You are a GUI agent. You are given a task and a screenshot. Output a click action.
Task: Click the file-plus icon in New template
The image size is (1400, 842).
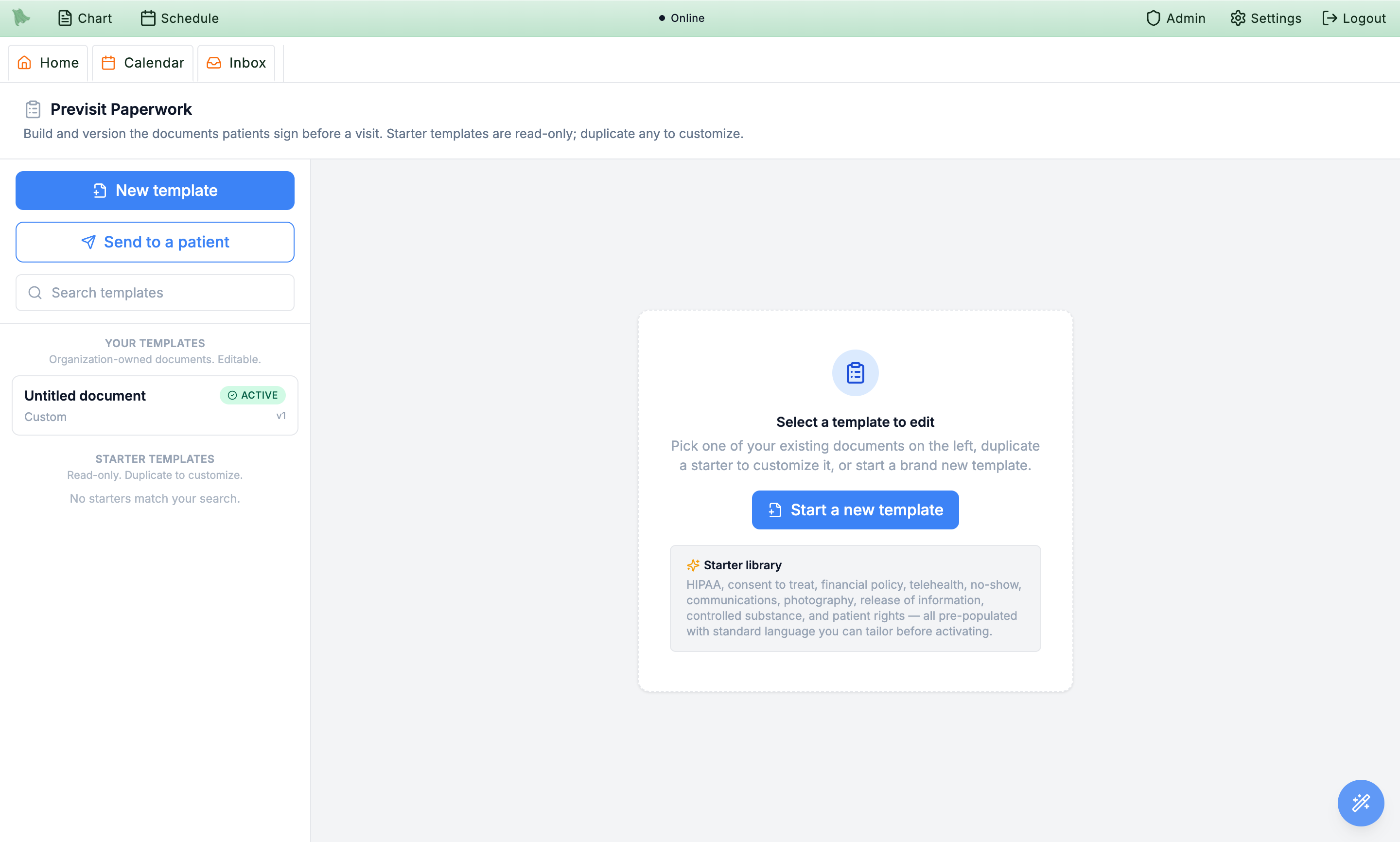coord(100,191)
